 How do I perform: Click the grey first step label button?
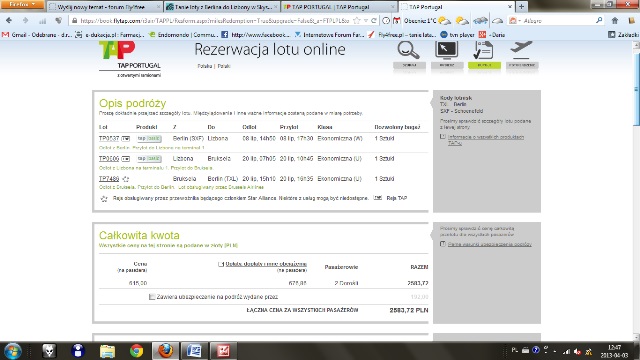pos(409,65)
